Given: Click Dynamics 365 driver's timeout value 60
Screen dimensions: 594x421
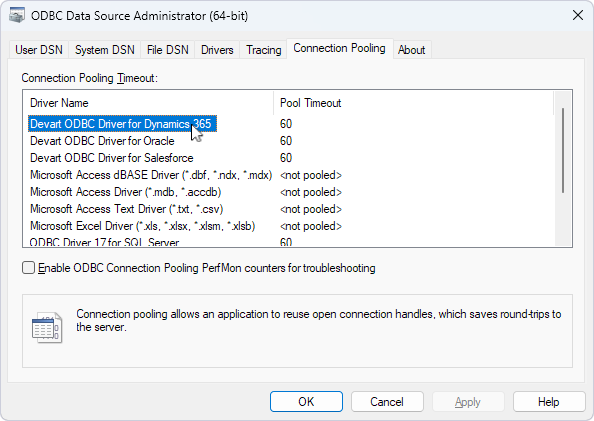Looking at the screenshot, I should point(286,124).
